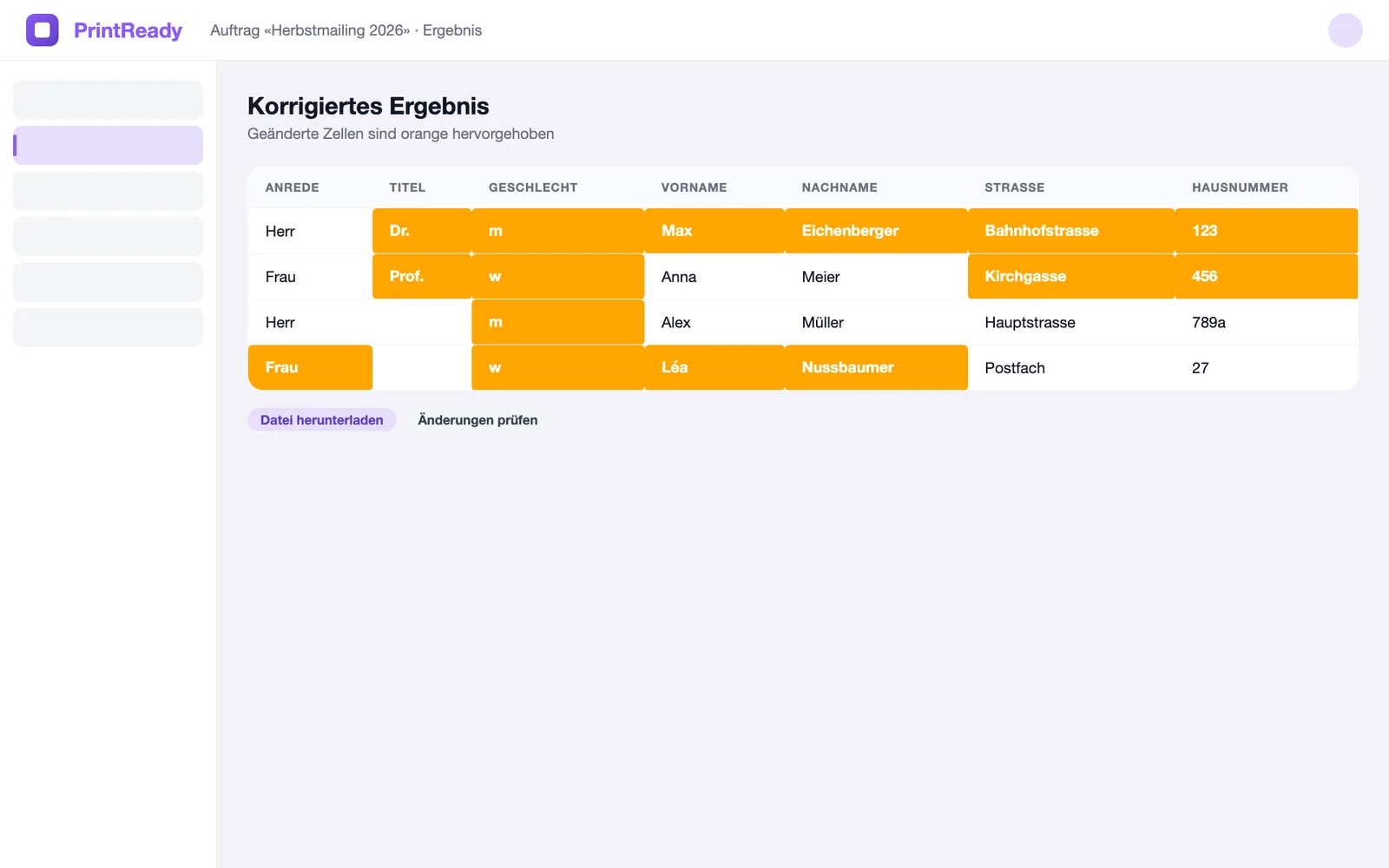This screenshot has width=1389, height=868.
Task: Click the house number 123 cell
Action: click(x=1267, y=231)
